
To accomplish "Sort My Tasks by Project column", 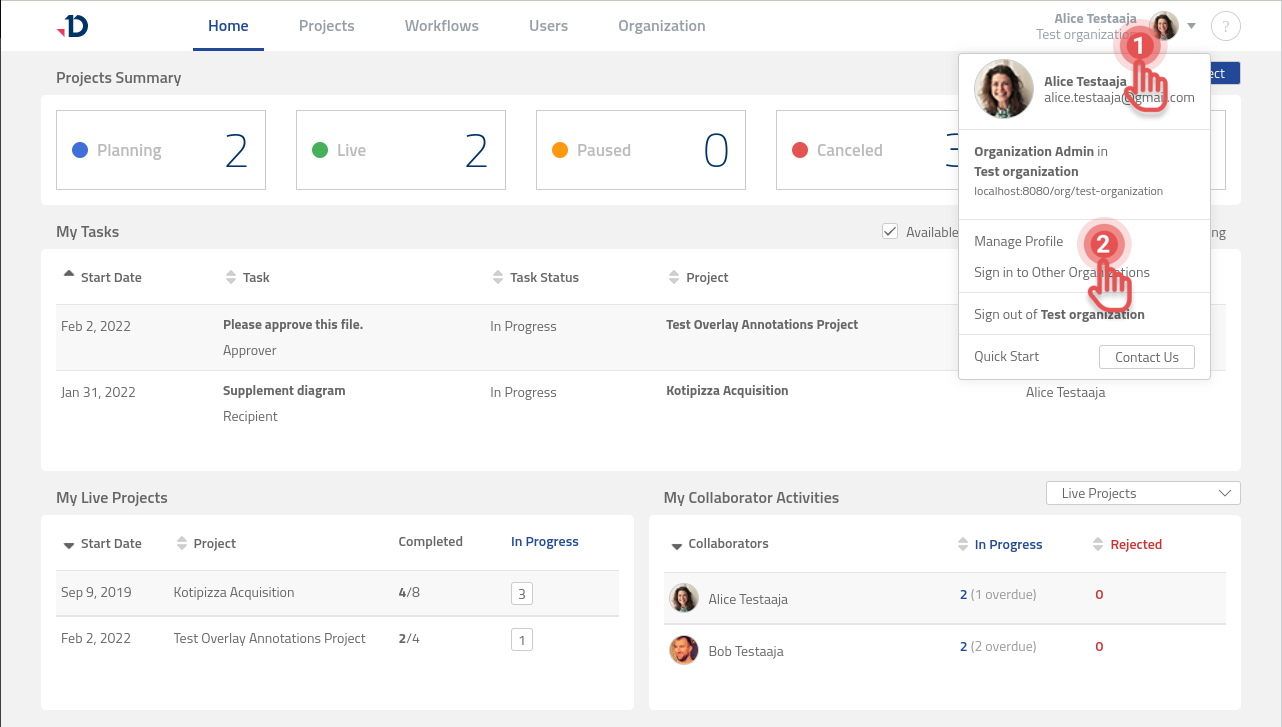I will [673, 277].
